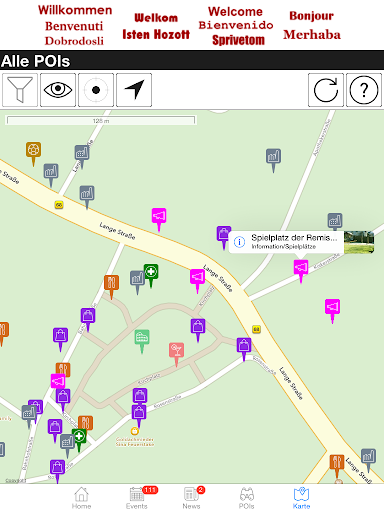384x512 pixels.
Task: View the Spielplatz playground photo thumbnail
Action: point(359,242)
